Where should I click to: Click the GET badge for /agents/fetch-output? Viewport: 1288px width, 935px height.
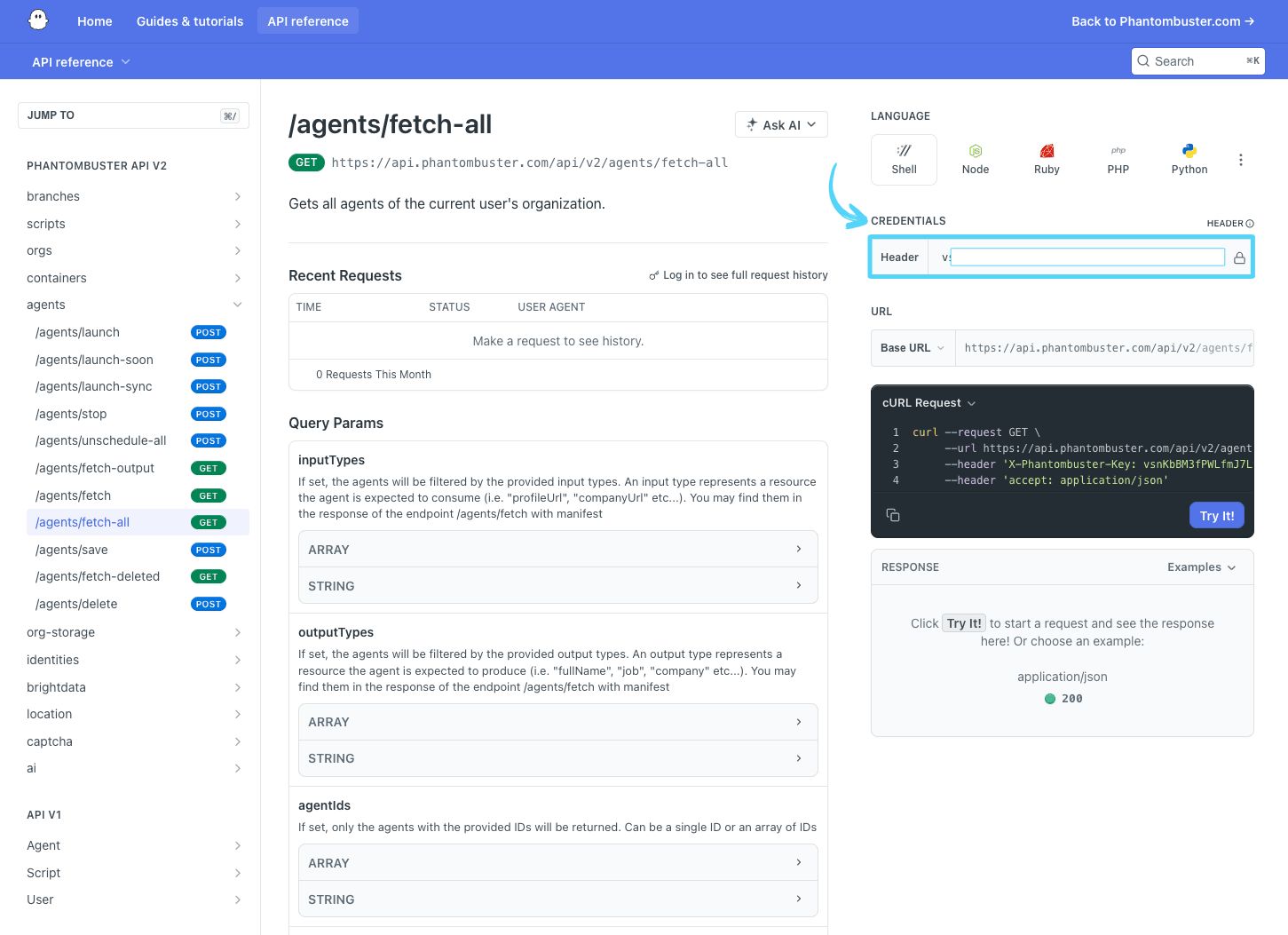point(209,468)
